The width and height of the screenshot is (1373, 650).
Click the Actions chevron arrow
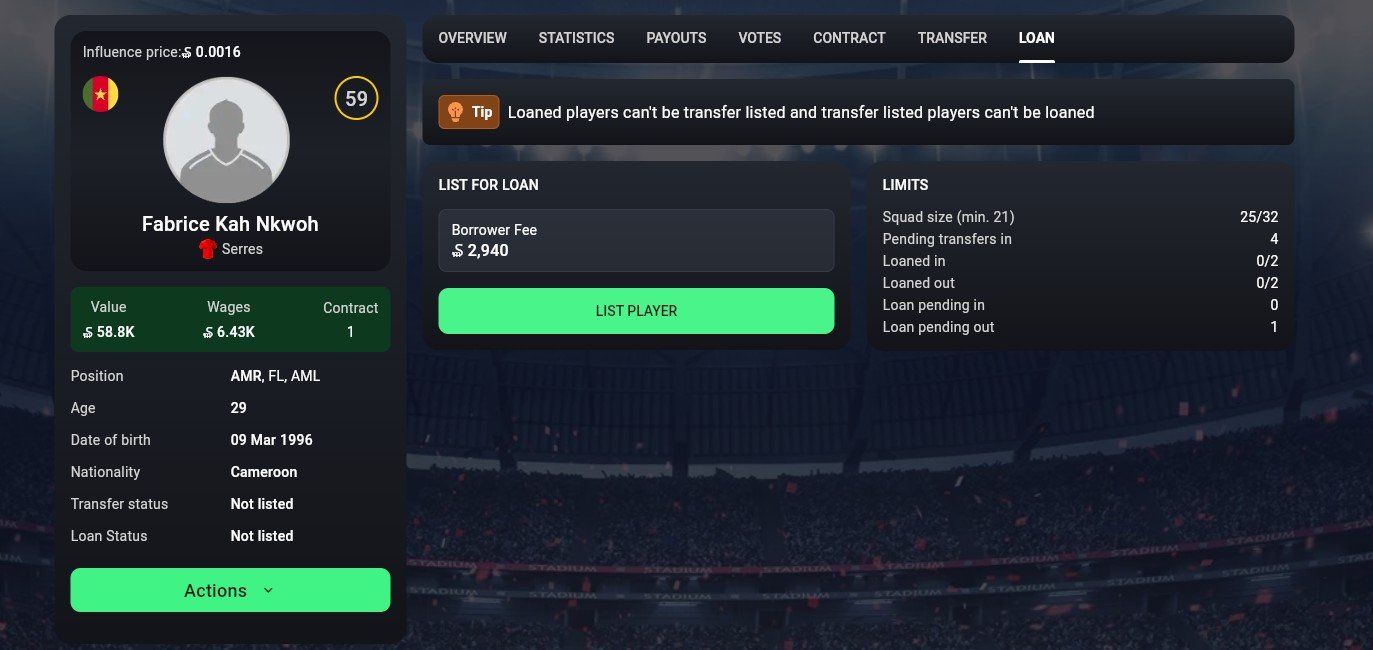coord(268,590)
